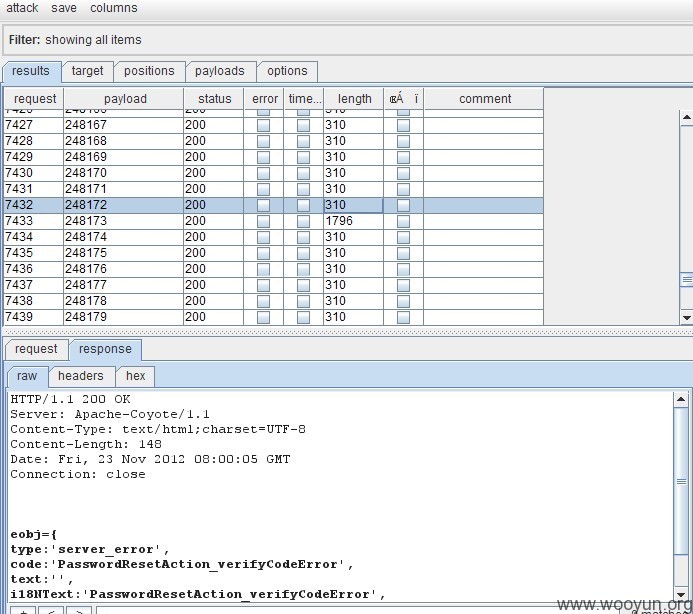693x614 pixels.
Task: Open the columns menu
Action: (x=114, y=8)
